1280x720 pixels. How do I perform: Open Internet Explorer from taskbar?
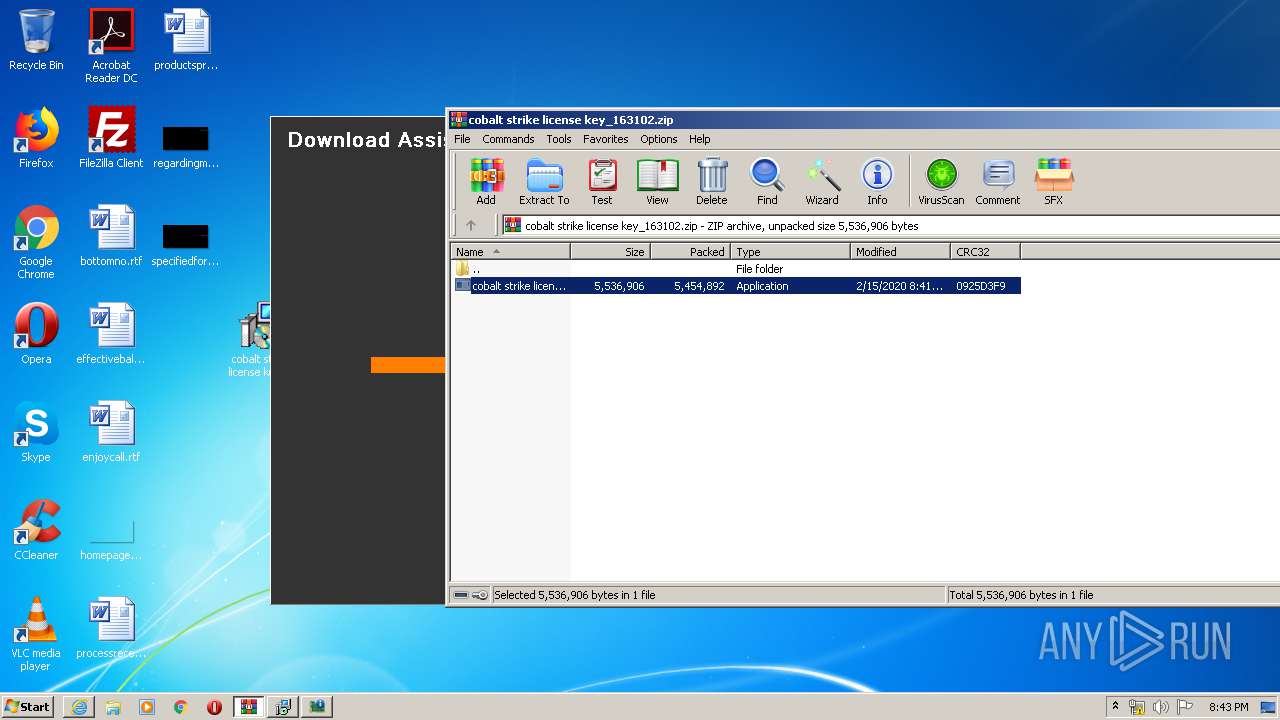tap(79, 707)
